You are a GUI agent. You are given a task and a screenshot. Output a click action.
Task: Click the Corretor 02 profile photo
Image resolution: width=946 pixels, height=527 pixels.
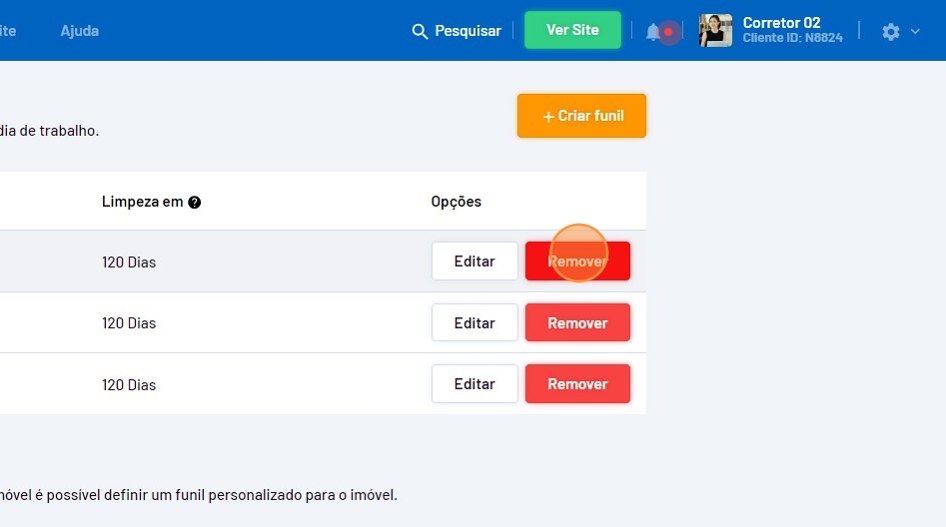tap(715, 30)
